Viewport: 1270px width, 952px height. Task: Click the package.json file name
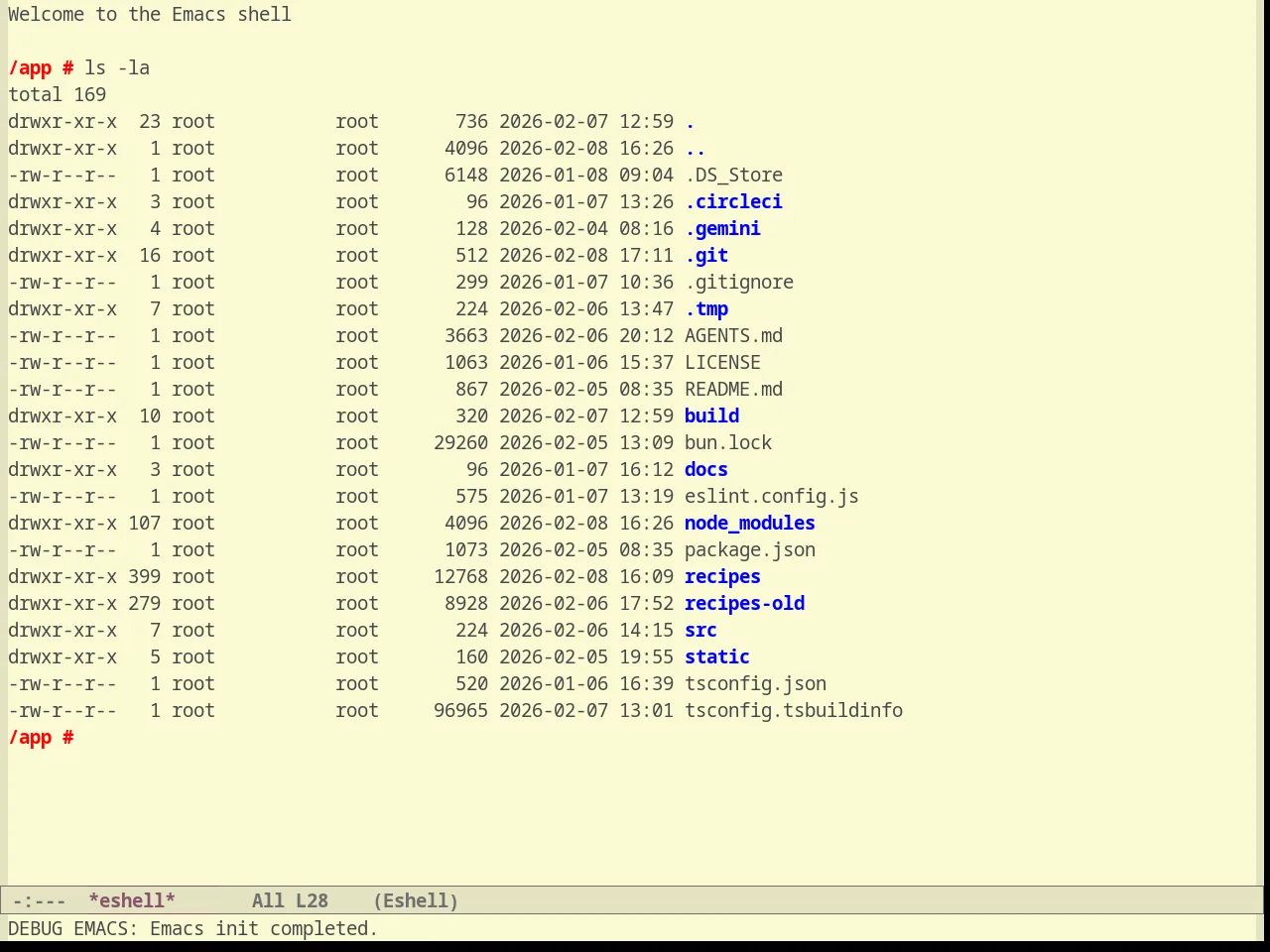click(x=750, y=549)
